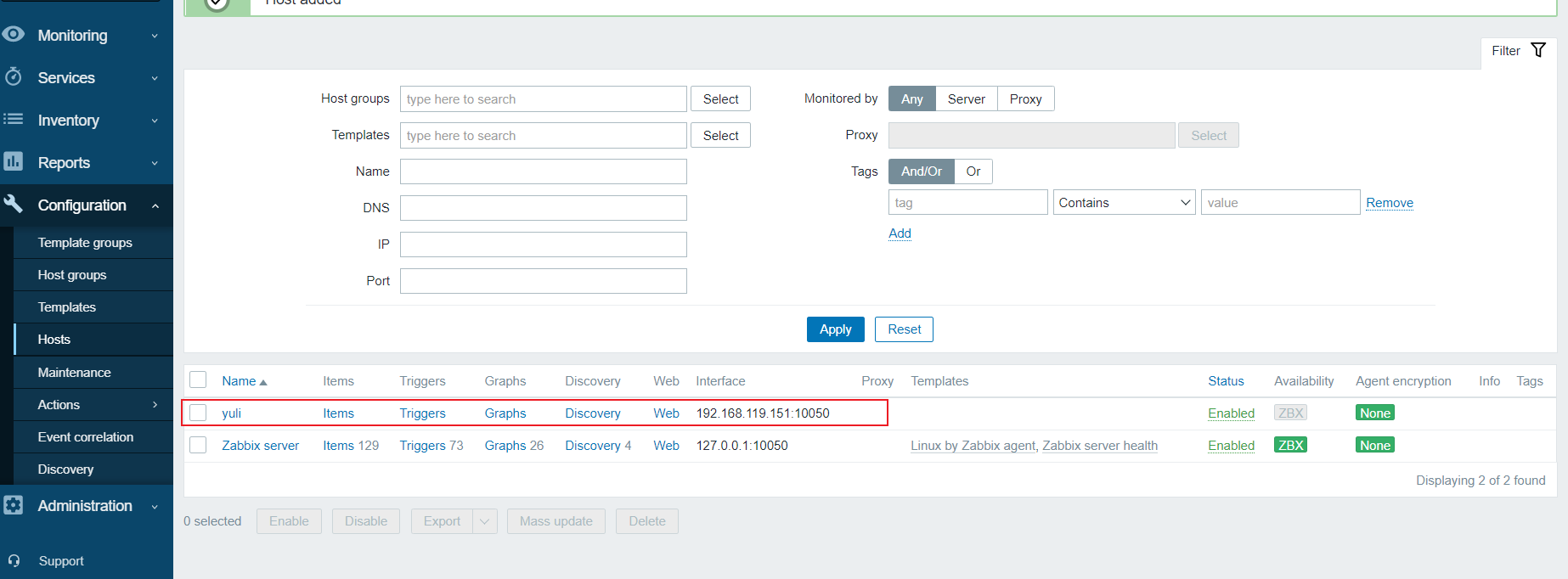Toggle Zabbix server's Enabled status link
Viewport: 1568px width, 579px height.
[x=1231, y=446]
